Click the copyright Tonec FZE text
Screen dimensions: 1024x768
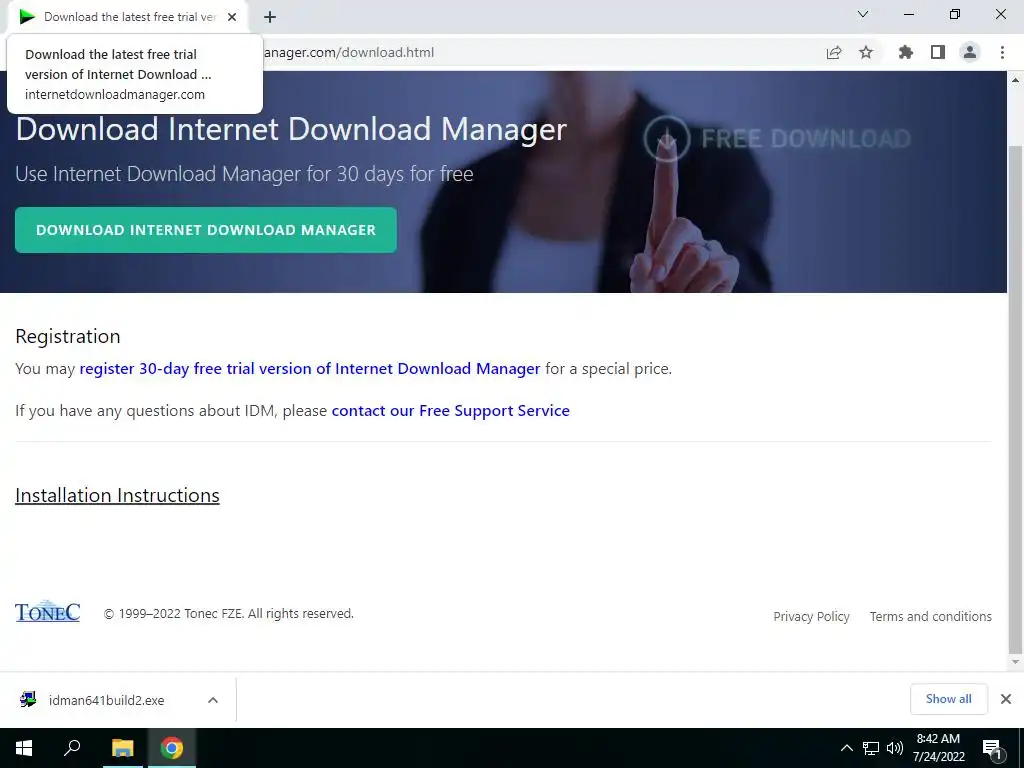click(229, 613)
